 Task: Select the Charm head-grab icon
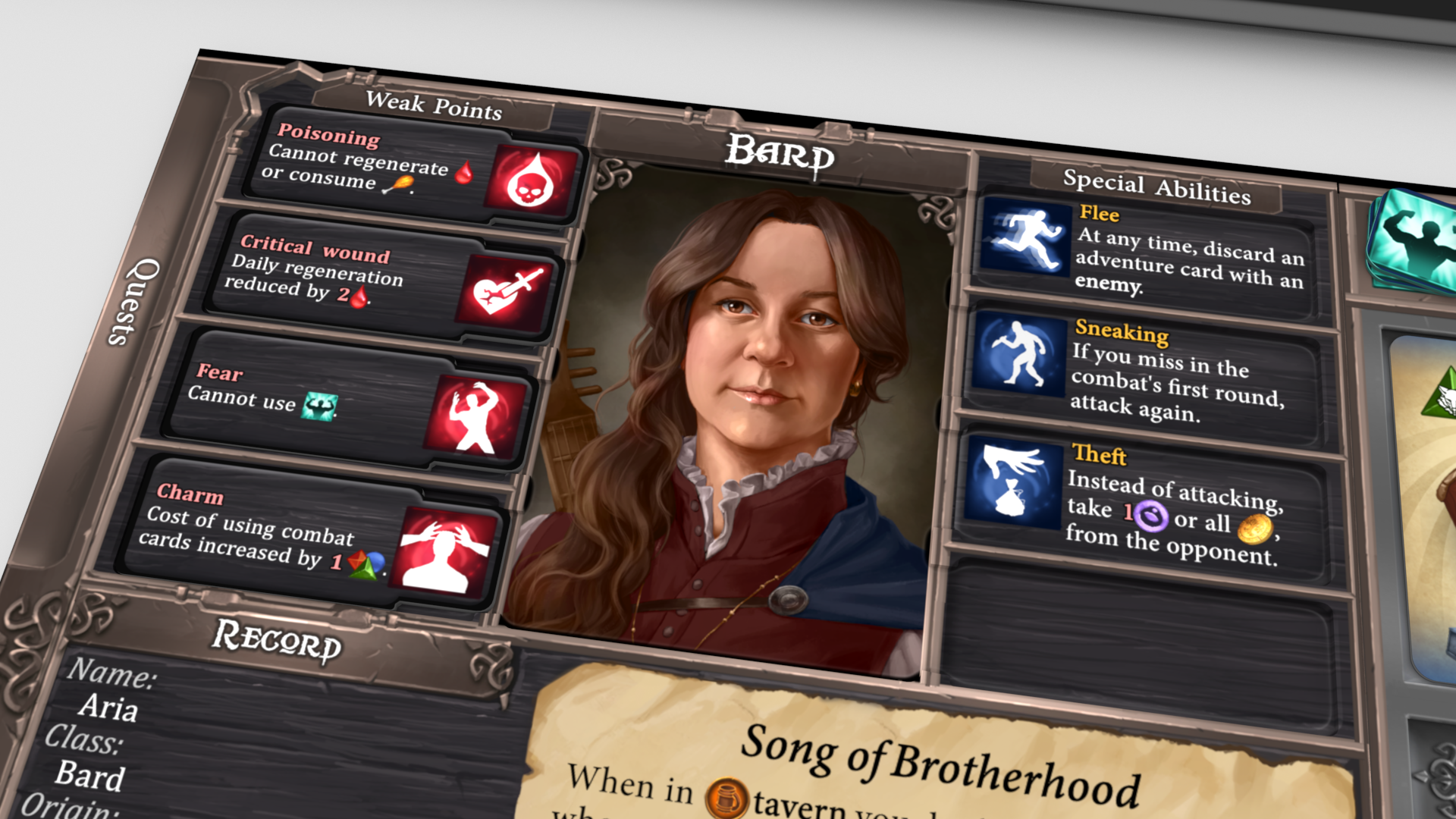click(447, 550)
